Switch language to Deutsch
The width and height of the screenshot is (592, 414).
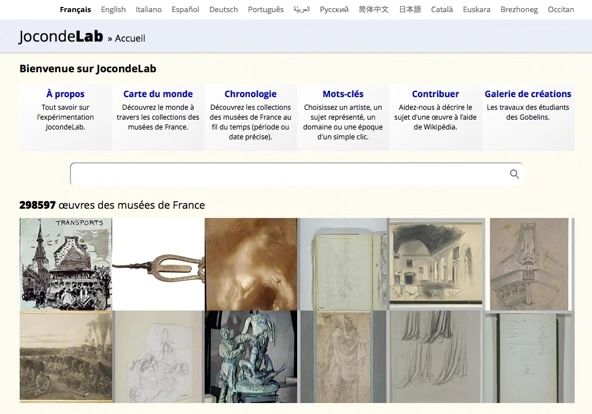click(x=224, y=9)
